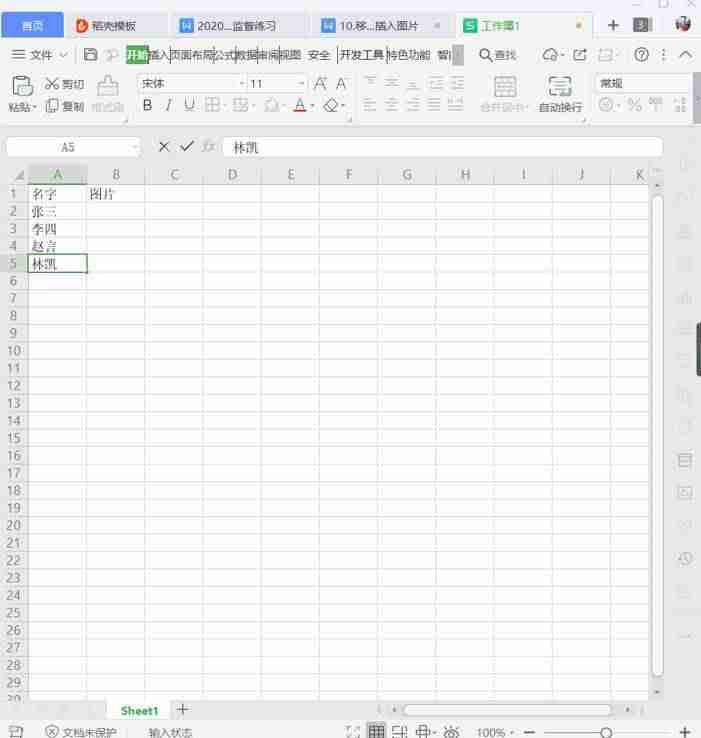The image size is (701, 738).
Task: Toggle underline formatting
Action: point(189,104)
